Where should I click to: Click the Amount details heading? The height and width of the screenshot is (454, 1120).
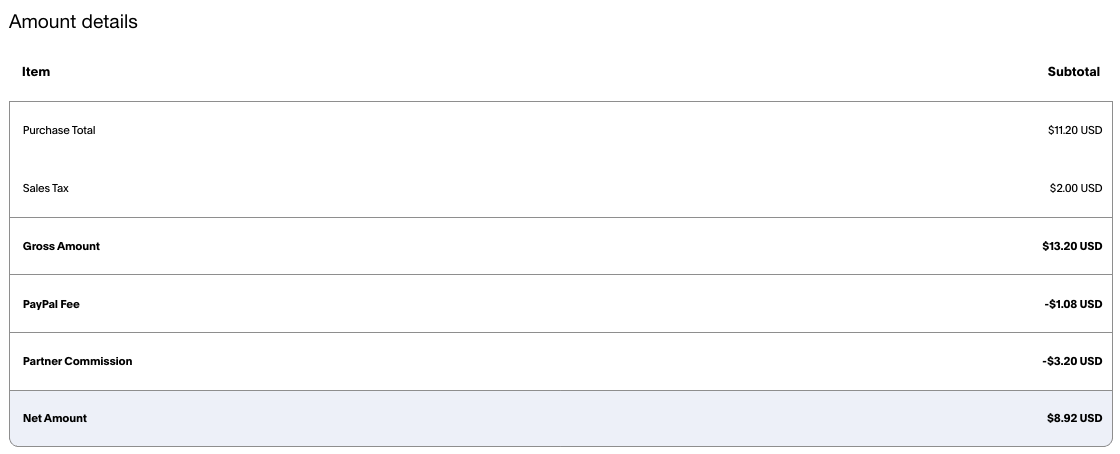pos(73,21)
